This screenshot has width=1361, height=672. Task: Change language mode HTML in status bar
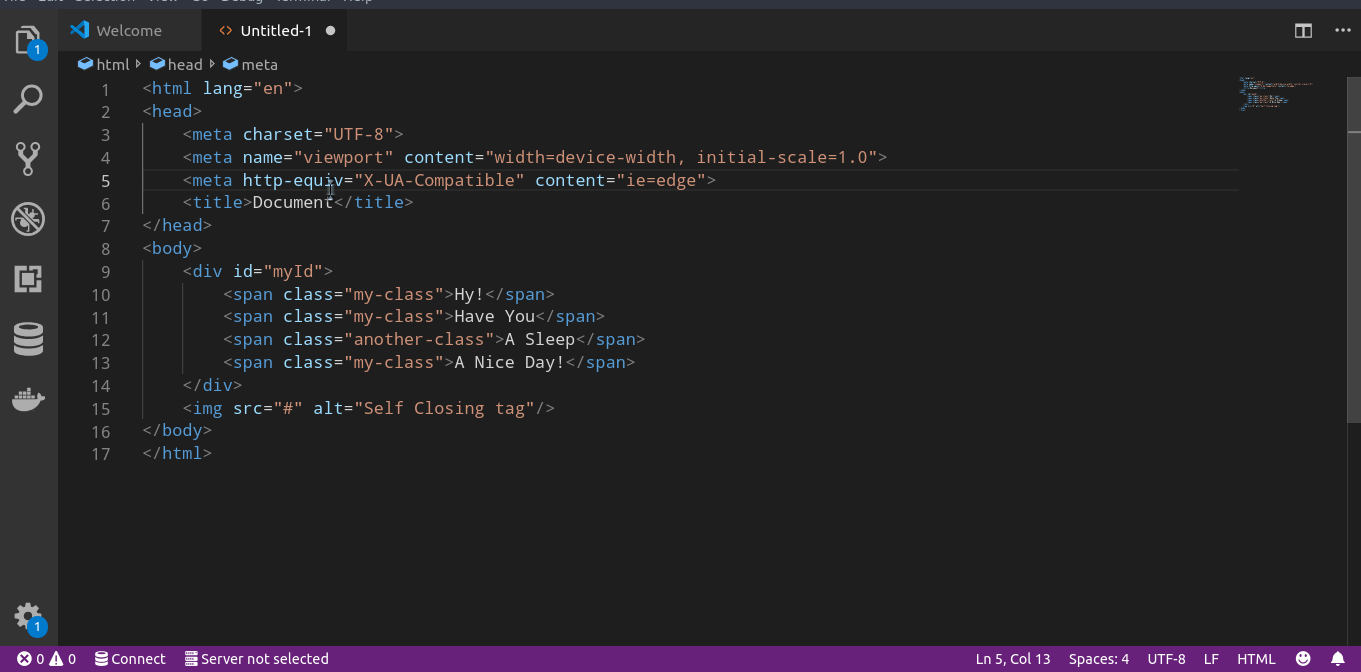1256,659
